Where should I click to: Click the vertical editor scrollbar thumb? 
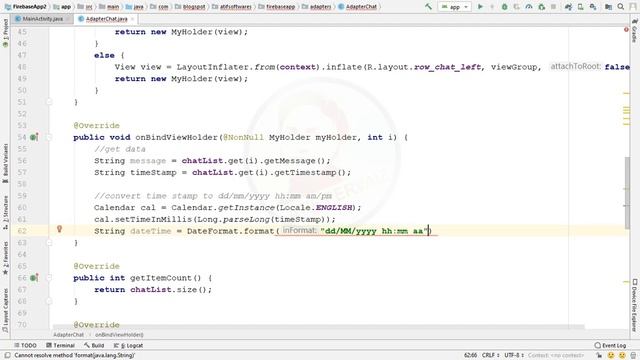(627, 193)
